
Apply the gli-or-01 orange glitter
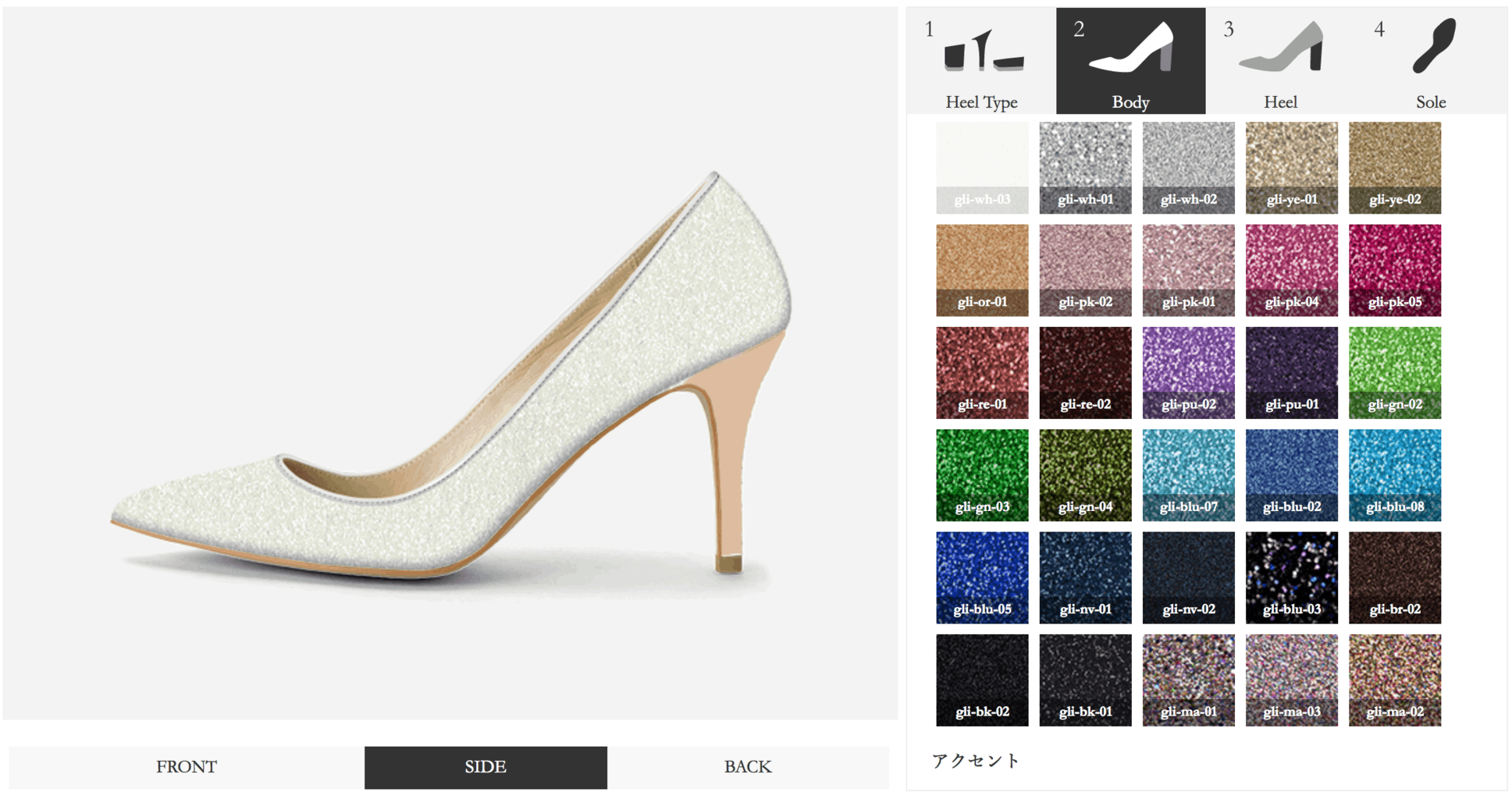click(982, 270)
